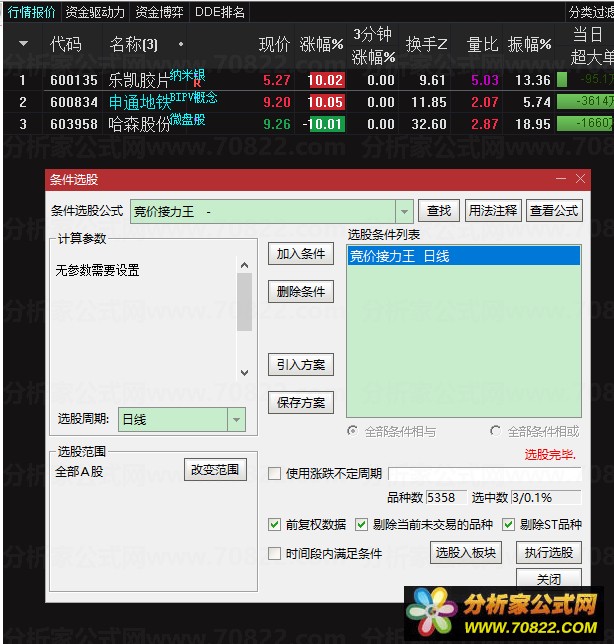Sort by 换手Z column header

[x=426, y=44]
